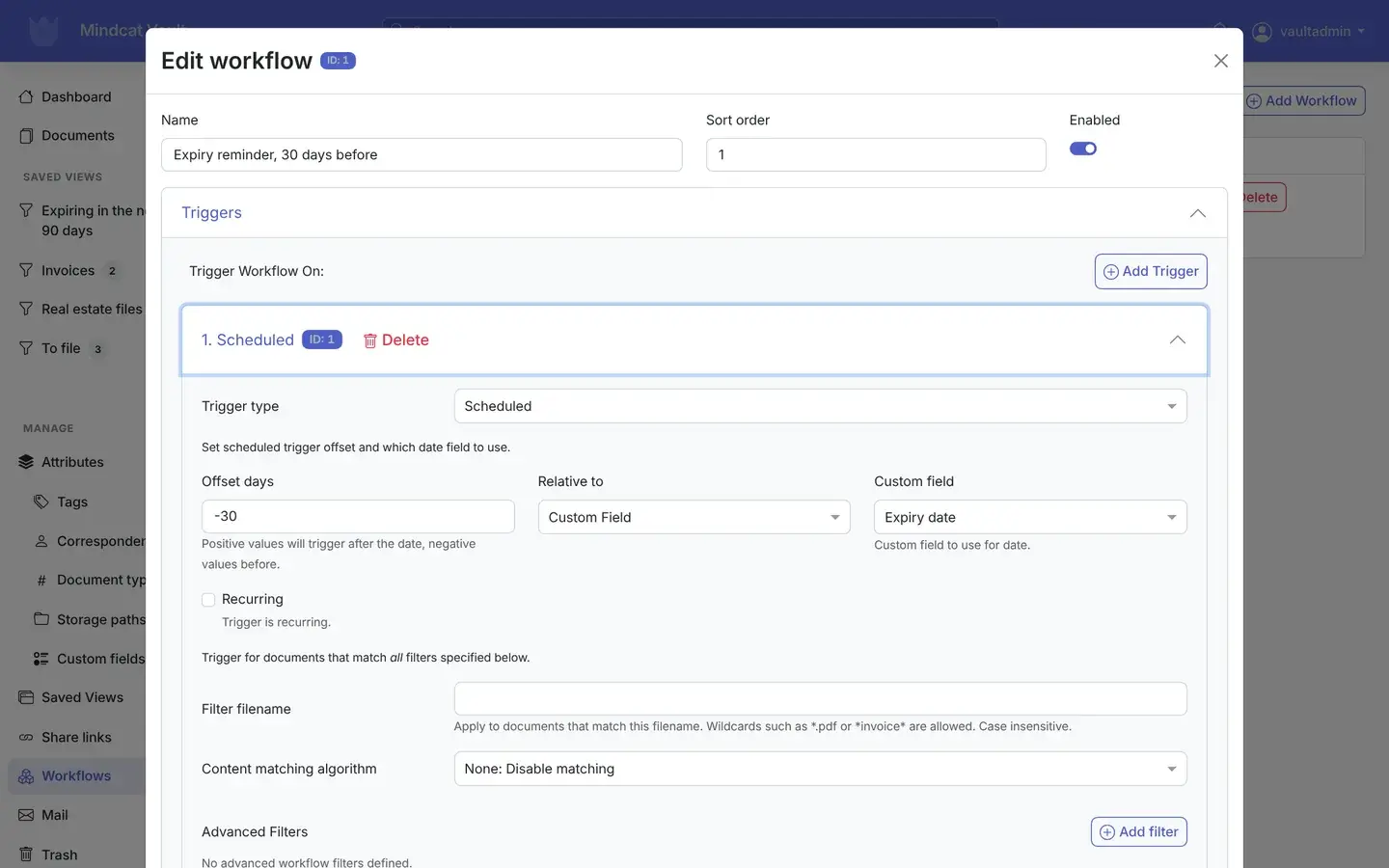Screen dimensions: 1389x868
Task: Click the plus icon in Add filter
Action: 1107,832
